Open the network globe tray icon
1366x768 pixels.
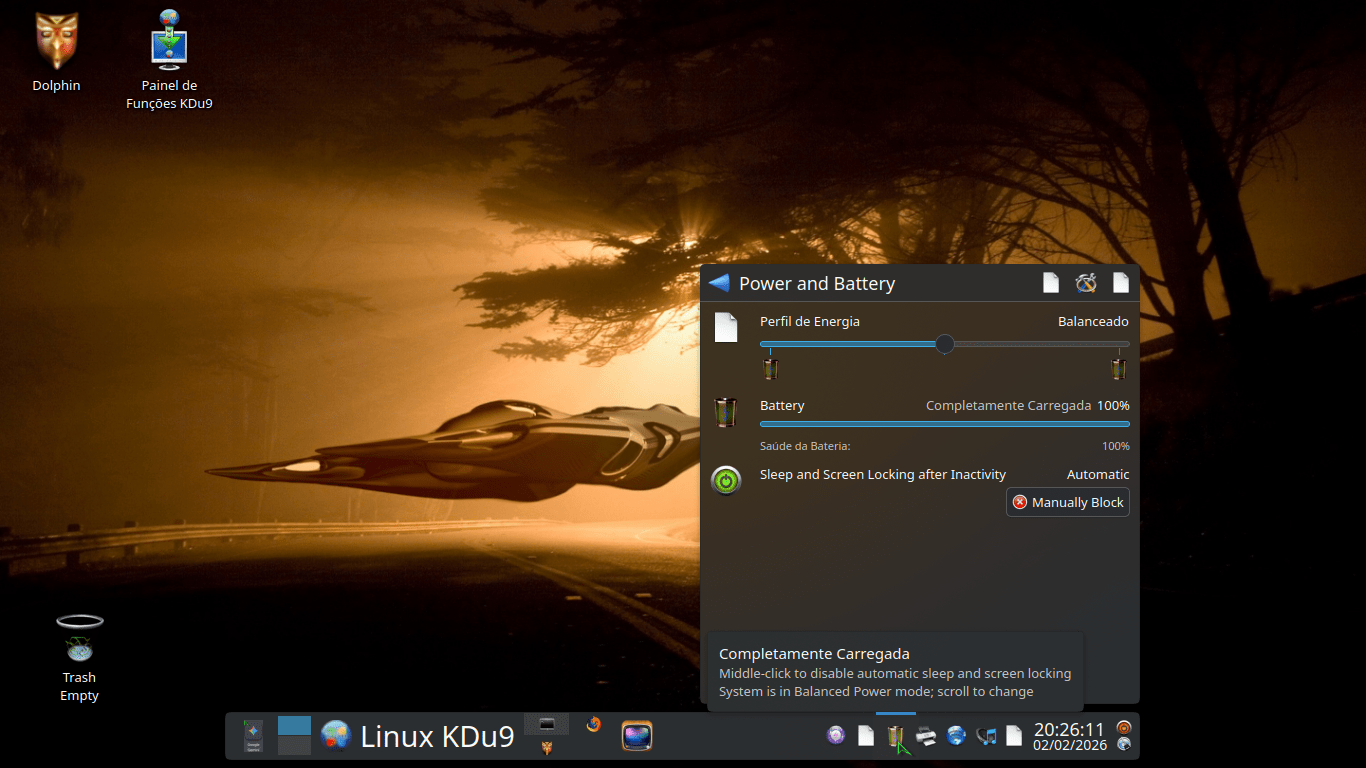pos(956,737)
